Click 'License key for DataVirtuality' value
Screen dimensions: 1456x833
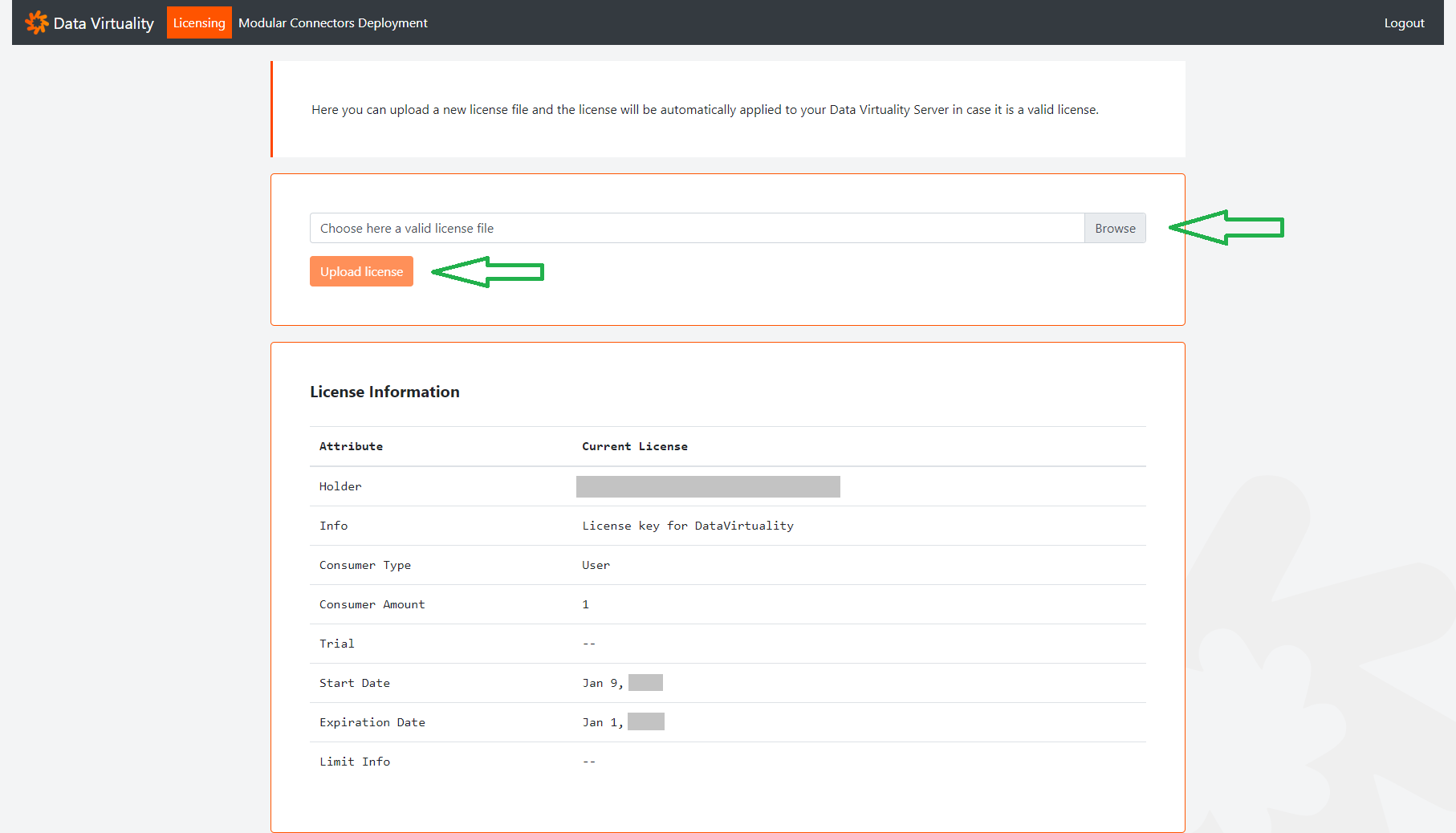coord(688,526)
